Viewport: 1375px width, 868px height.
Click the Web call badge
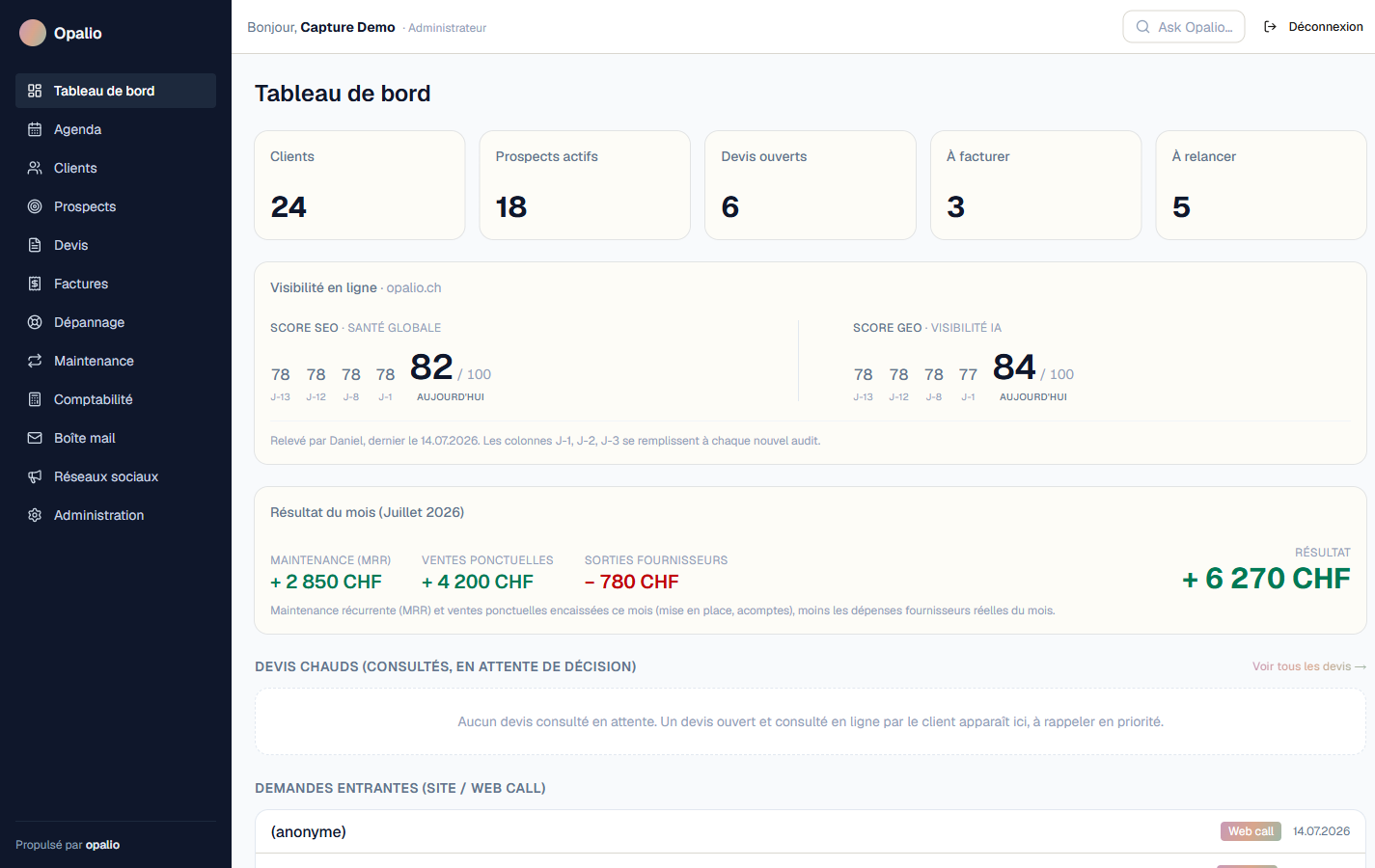coord(1251,831)
